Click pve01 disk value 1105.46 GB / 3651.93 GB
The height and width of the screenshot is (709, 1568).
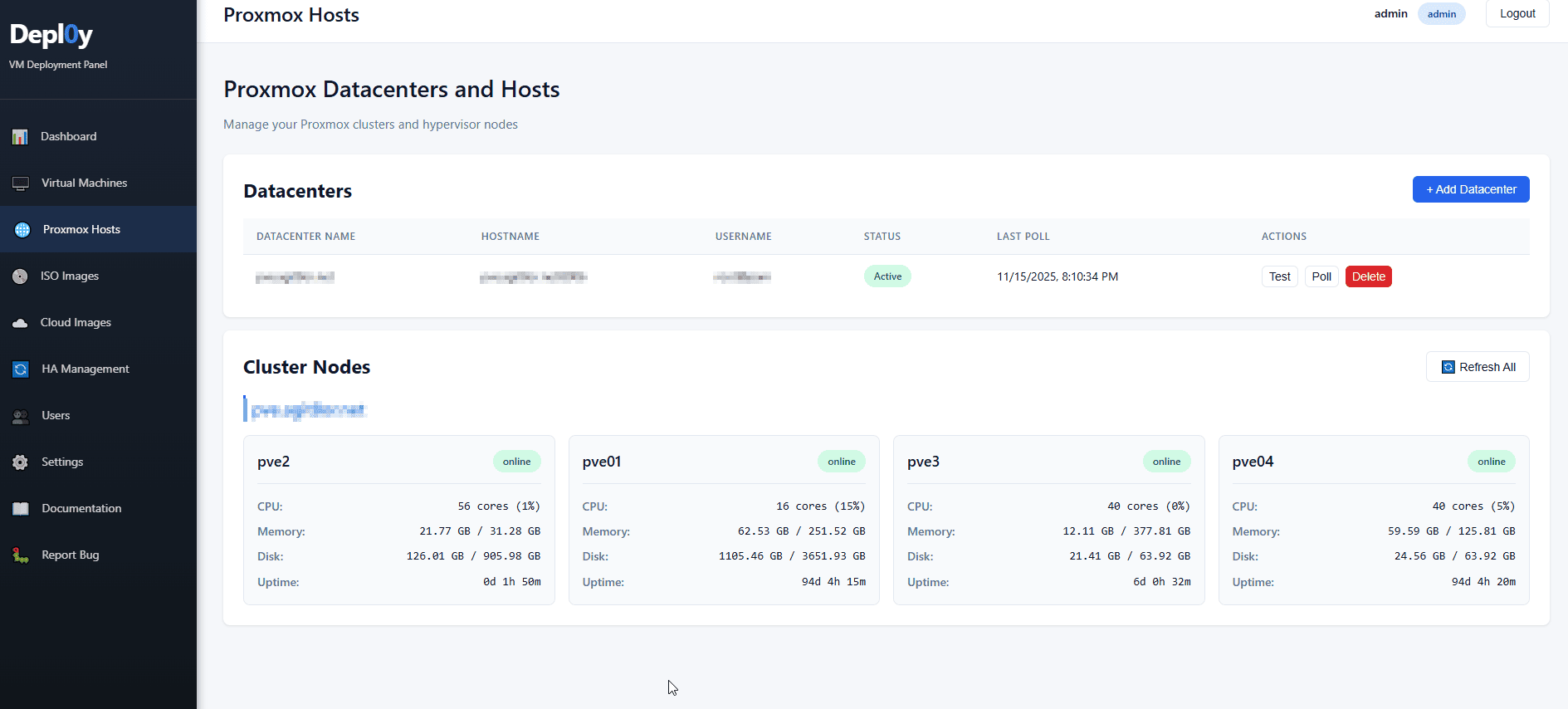coord(792,556)
